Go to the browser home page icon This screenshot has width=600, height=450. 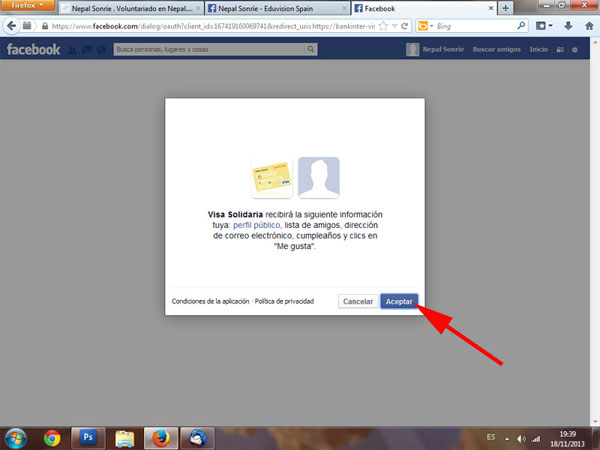589,26
